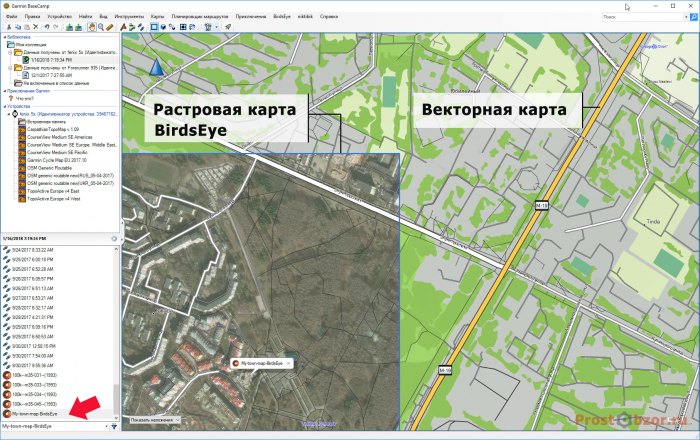The image size is (700, 440).
Task: Click the Delete X toolbar icon
Action: pos(36,27)
